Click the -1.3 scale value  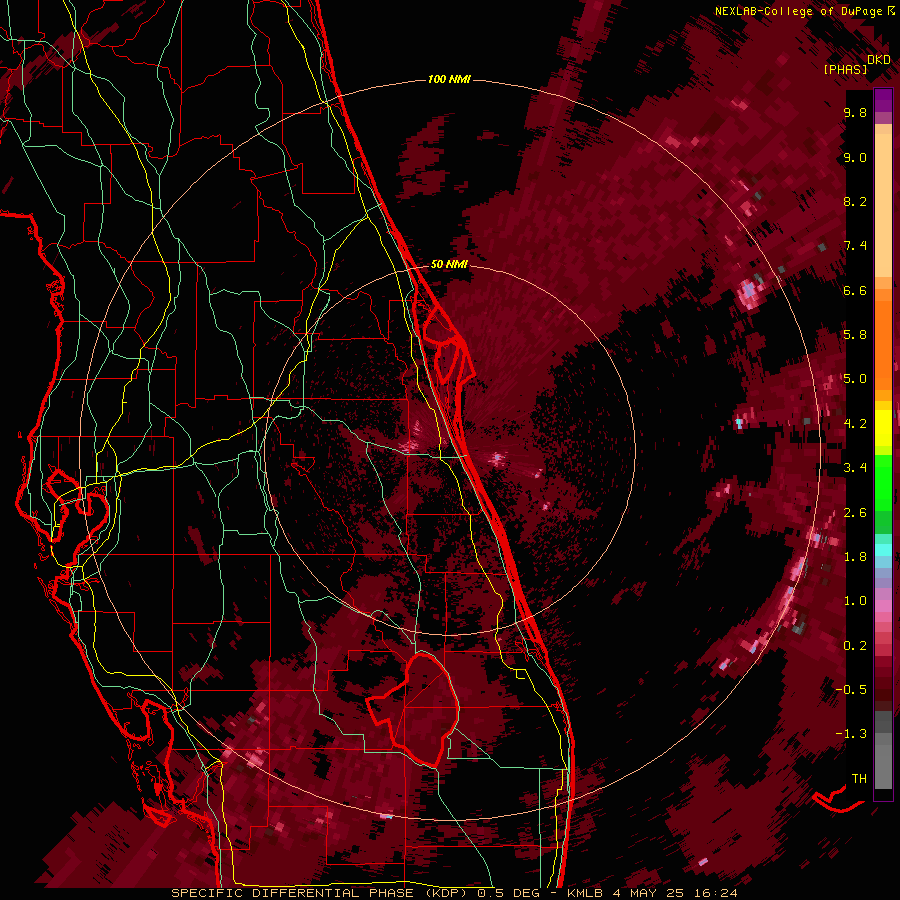851,734
